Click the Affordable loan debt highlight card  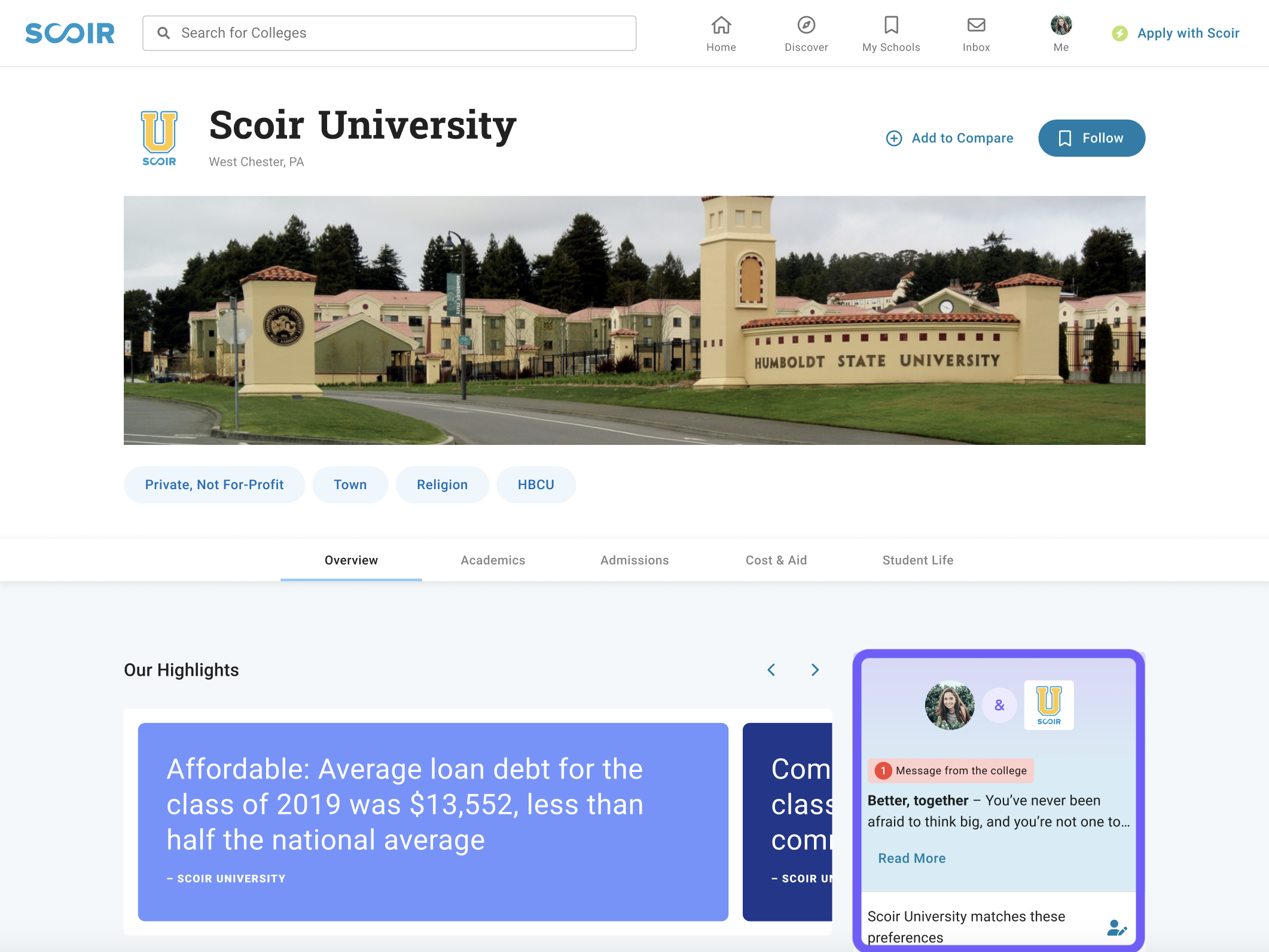(433, 822)
